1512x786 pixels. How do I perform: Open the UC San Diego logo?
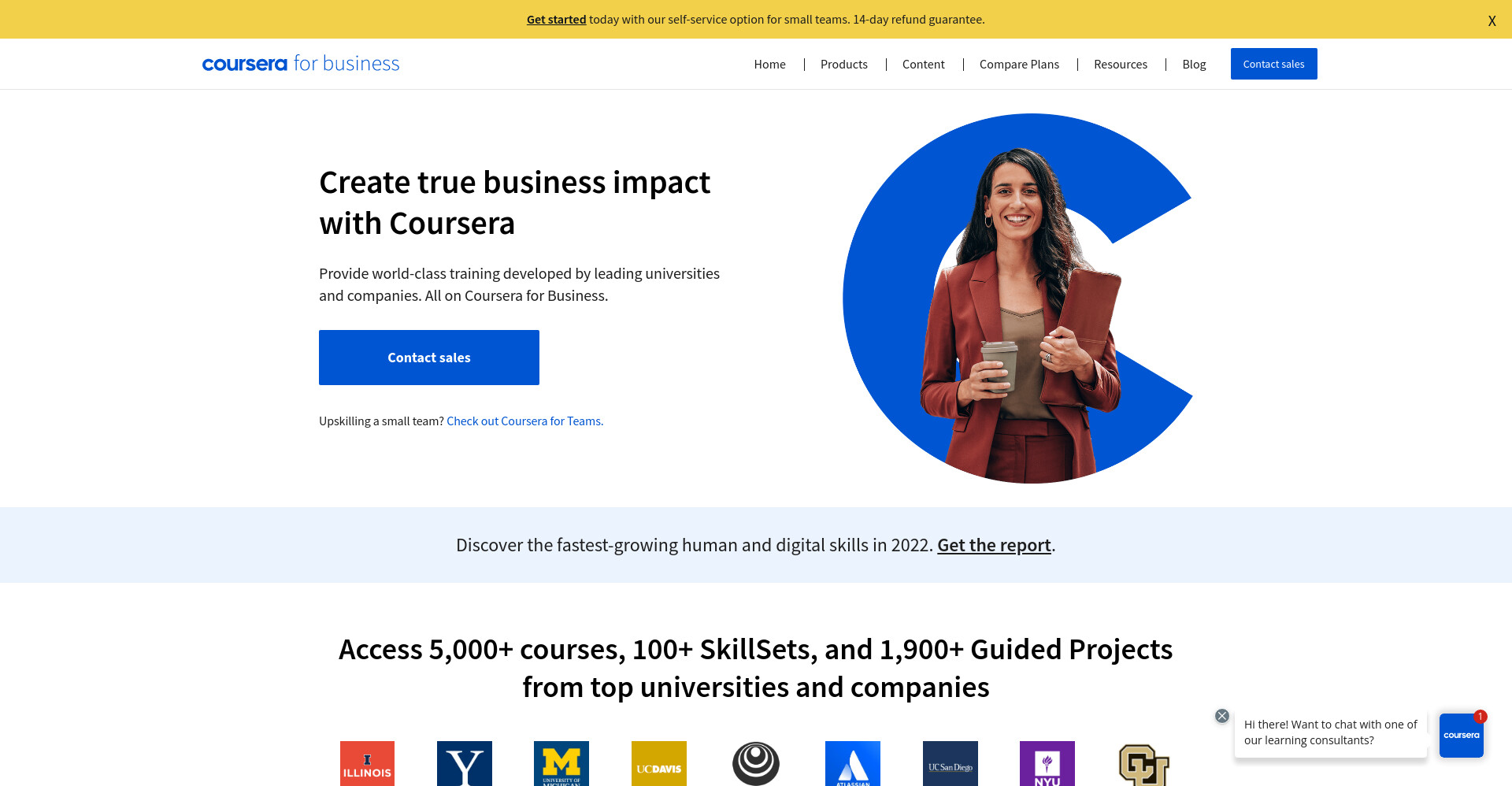pyautogui.click(x=951, y=763)
